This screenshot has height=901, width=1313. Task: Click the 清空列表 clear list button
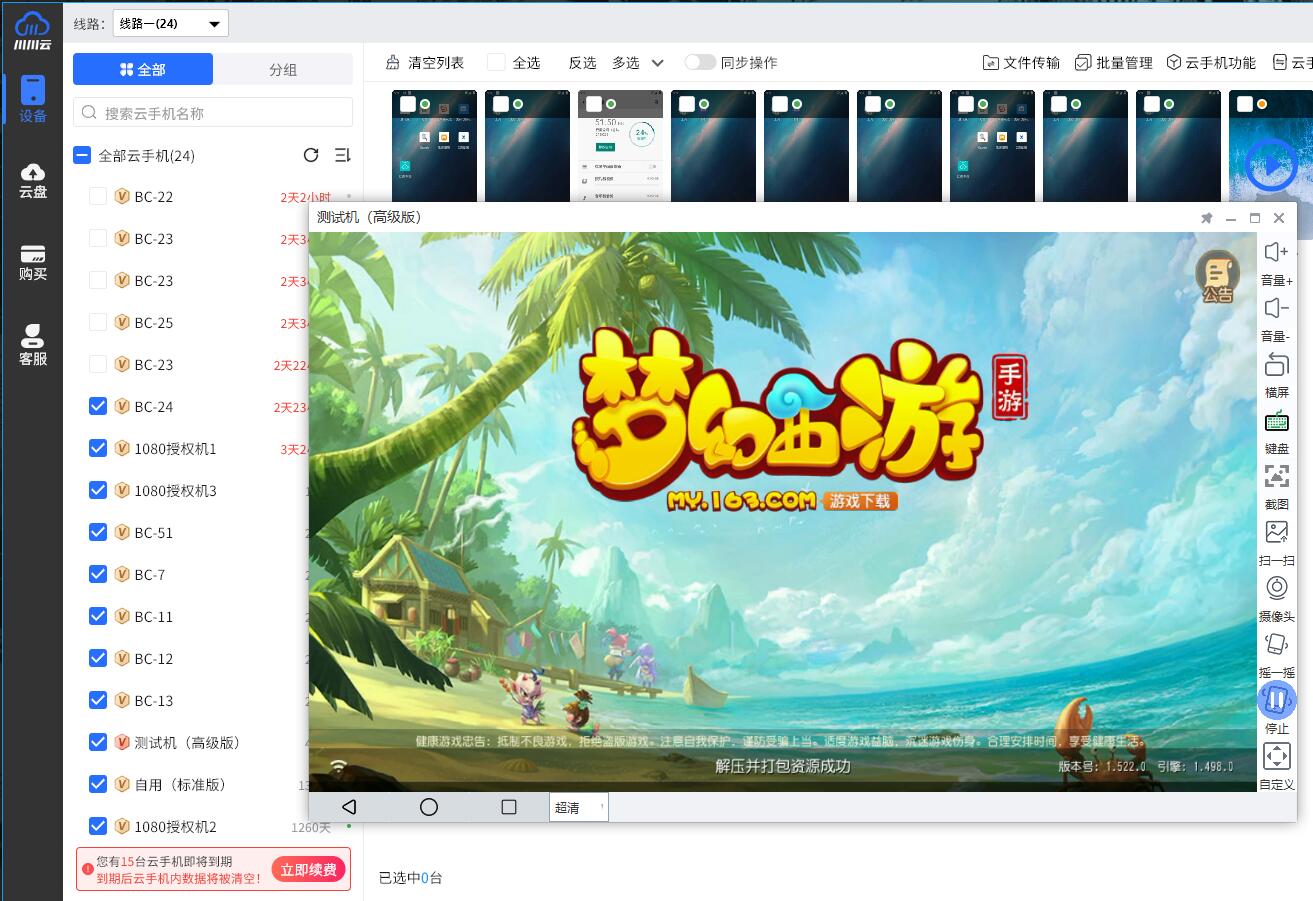[x=425, y=62]
